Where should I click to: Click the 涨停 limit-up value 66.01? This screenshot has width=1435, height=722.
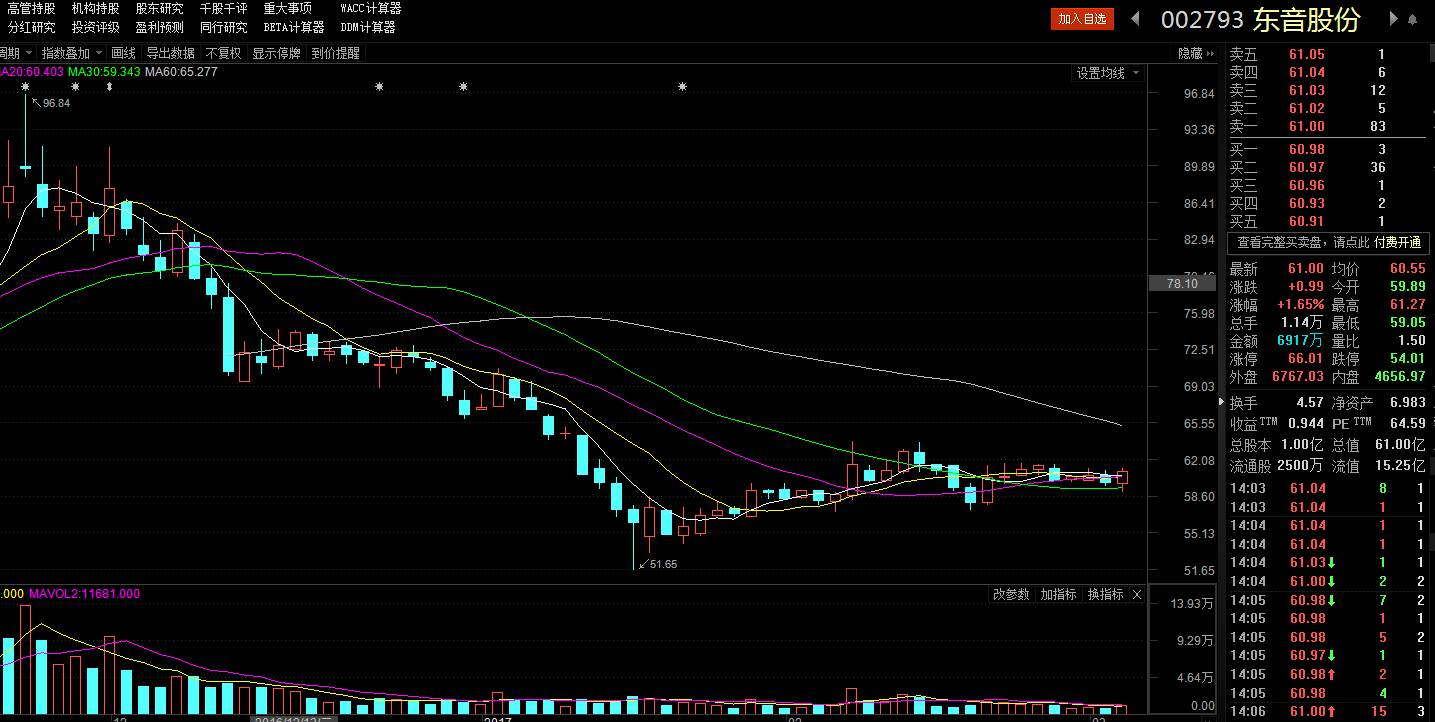pyautogui.click(x=1305, y=358)
